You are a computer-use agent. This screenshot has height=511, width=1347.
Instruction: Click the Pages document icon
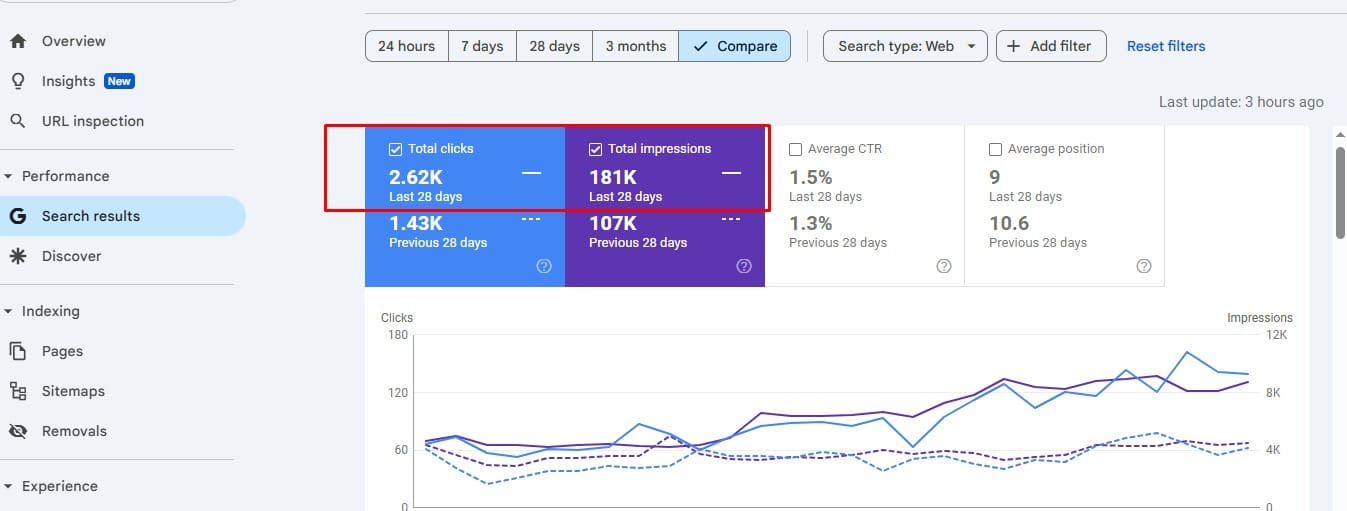(17, 351)
